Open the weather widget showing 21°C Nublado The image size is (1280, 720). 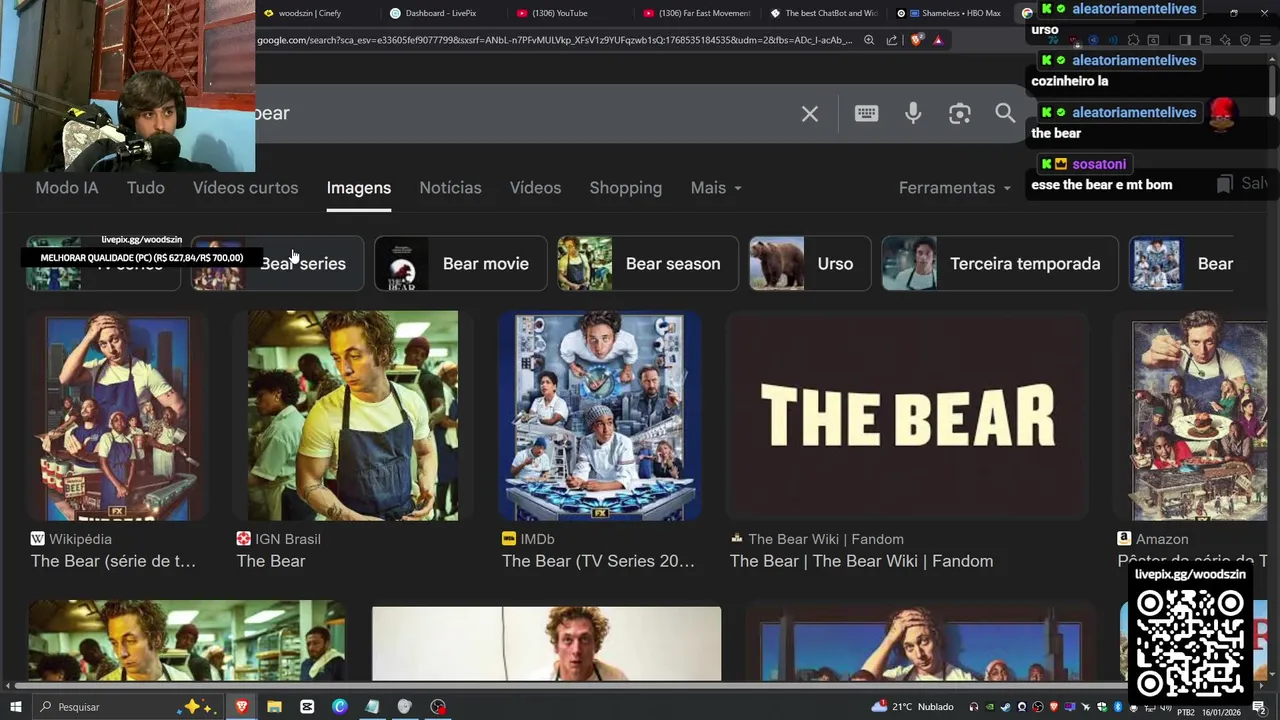913,707
